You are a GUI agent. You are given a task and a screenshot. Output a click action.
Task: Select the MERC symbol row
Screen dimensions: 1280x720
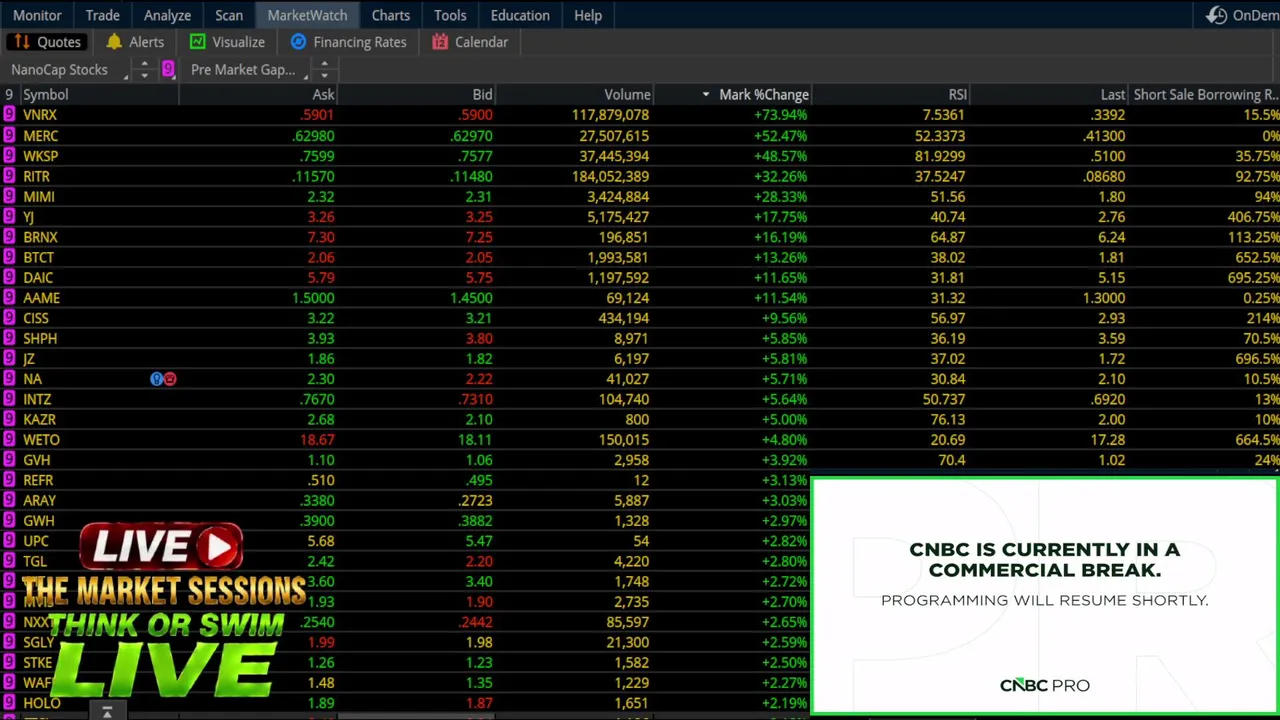[x=40, y=135]
